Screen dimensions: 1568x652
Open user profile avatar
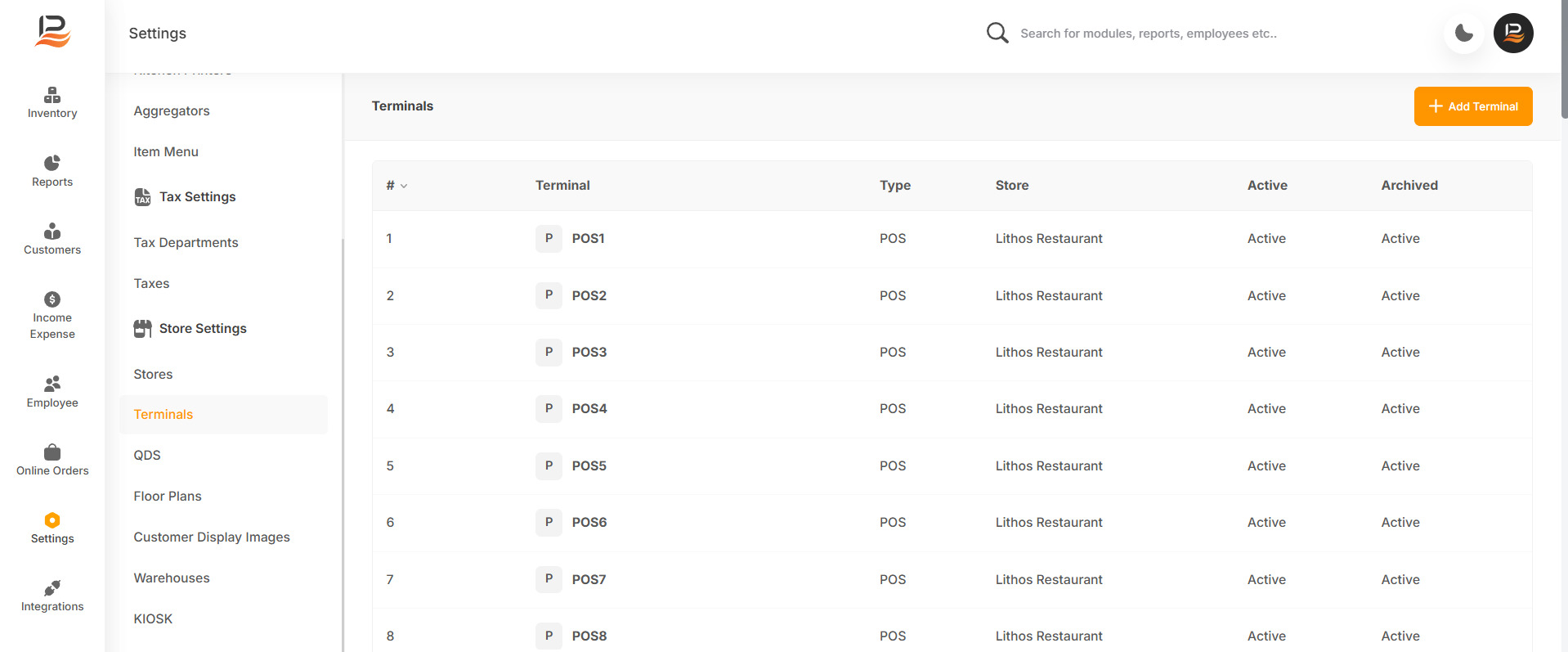tap(1513, 34)
